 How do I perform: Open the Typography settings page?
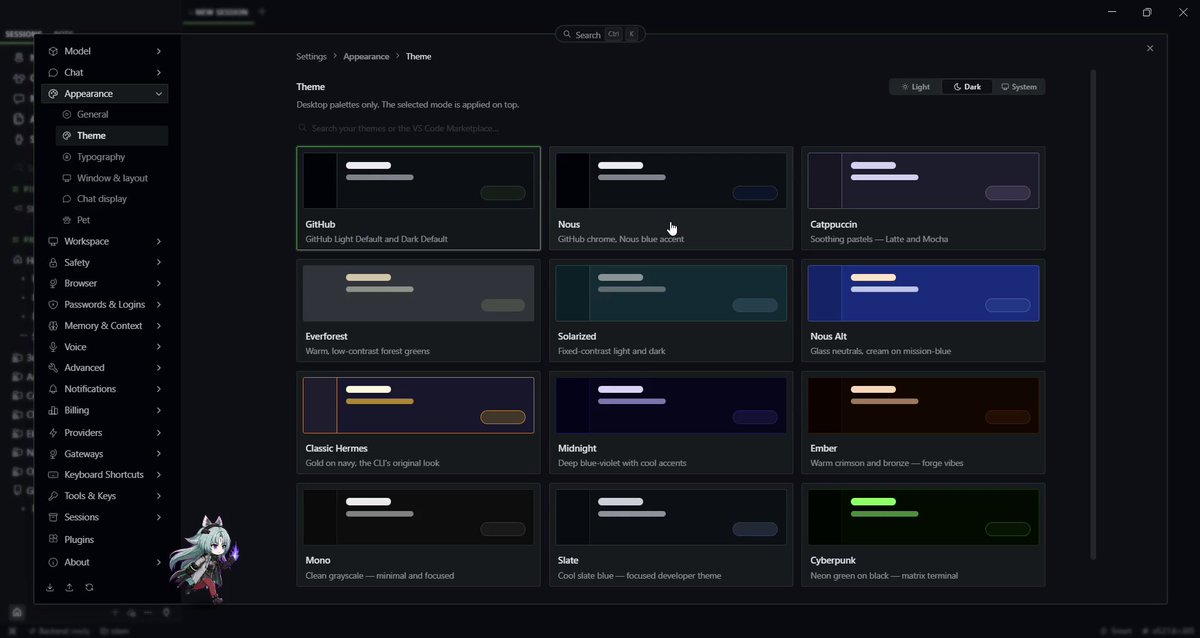[x=112, y=157]
